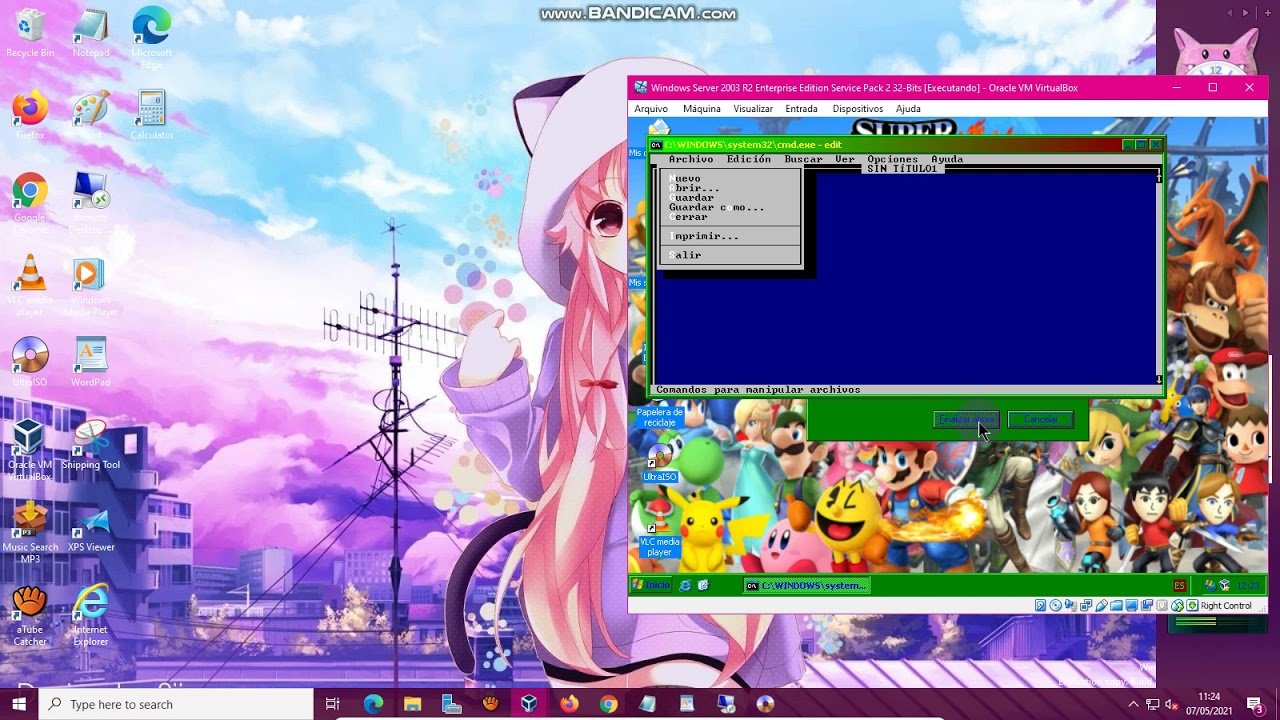Viewport: 1280px width, 720px height.
Task: Open VirtualBox Dispositivos menu
Action: pyautogui.click(x=858, y=109)
